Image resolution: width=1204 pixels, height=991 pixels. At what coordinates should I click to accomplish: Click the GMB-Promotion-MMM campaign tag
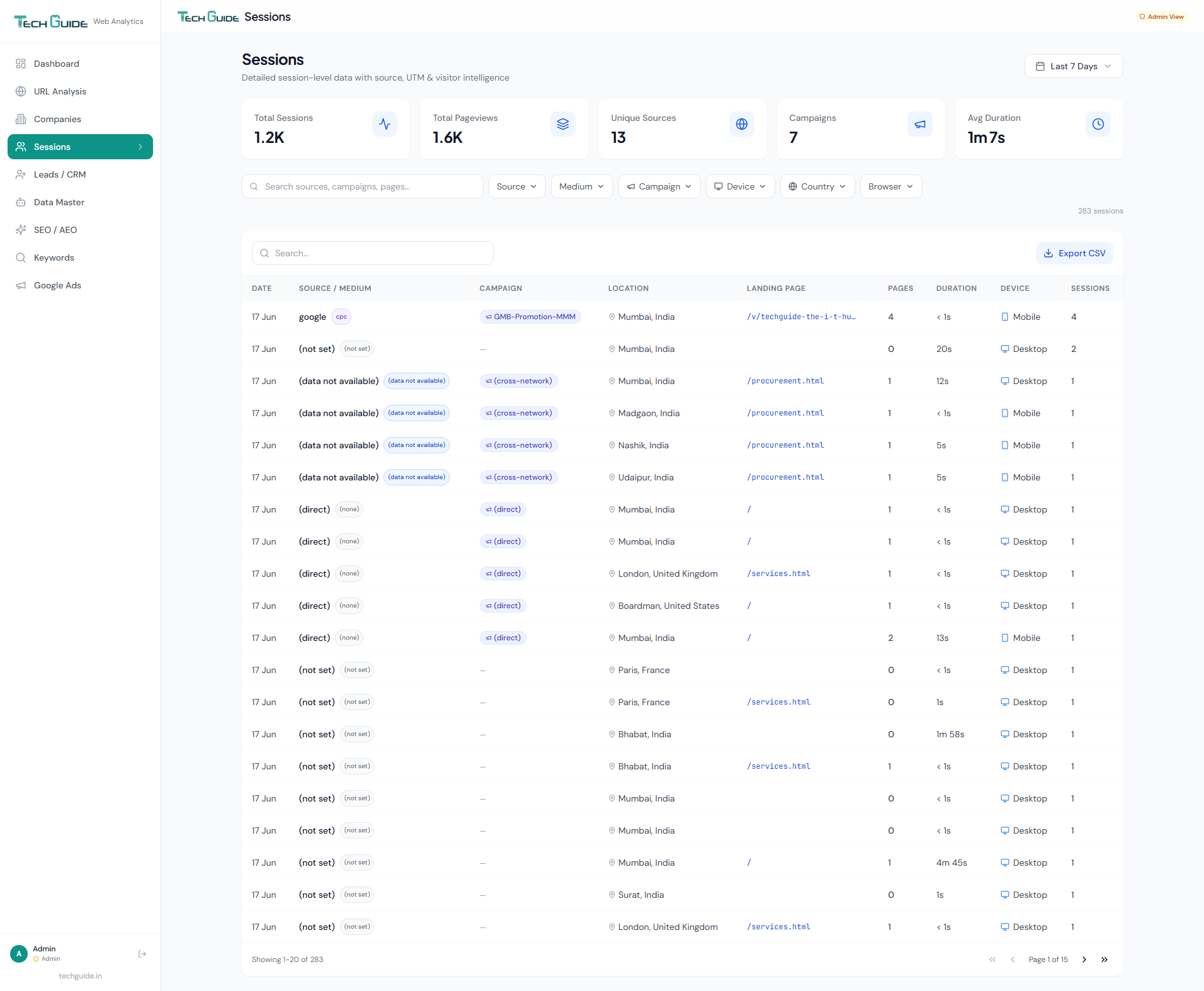point(530,317)
